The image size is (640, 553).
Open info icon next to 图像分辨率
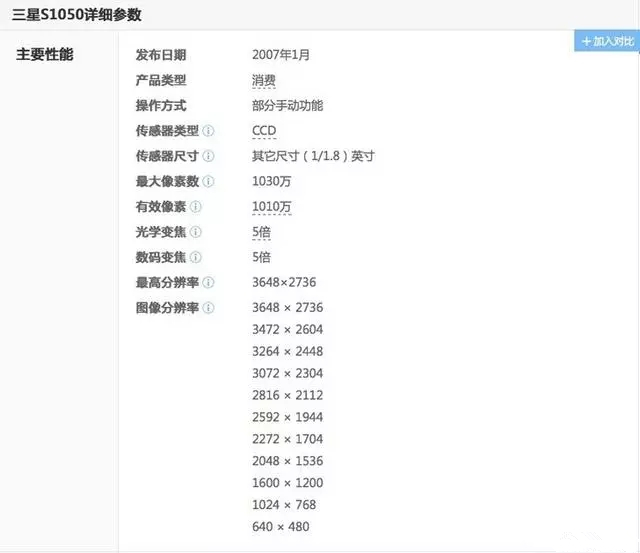pos(208,308)
